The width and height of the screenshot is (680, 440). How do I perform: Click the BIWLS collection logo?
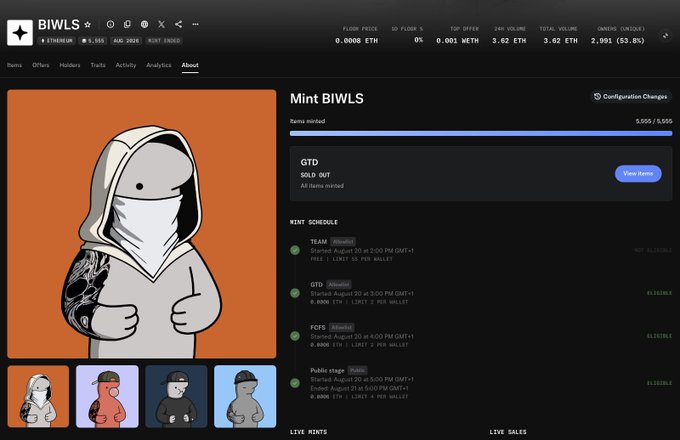20,33
